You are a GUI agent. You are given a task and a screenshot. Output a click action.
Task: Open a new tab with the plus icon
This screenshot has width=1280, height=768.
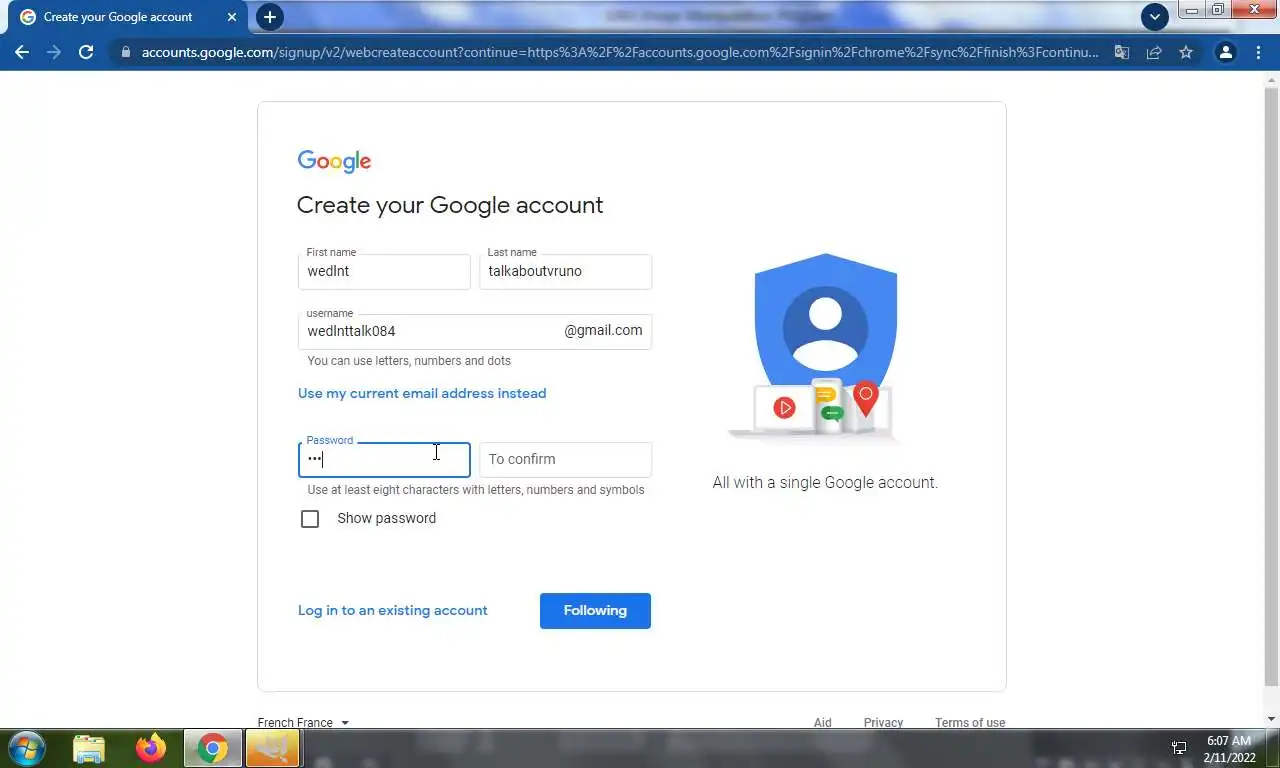[x=269, y=17]
